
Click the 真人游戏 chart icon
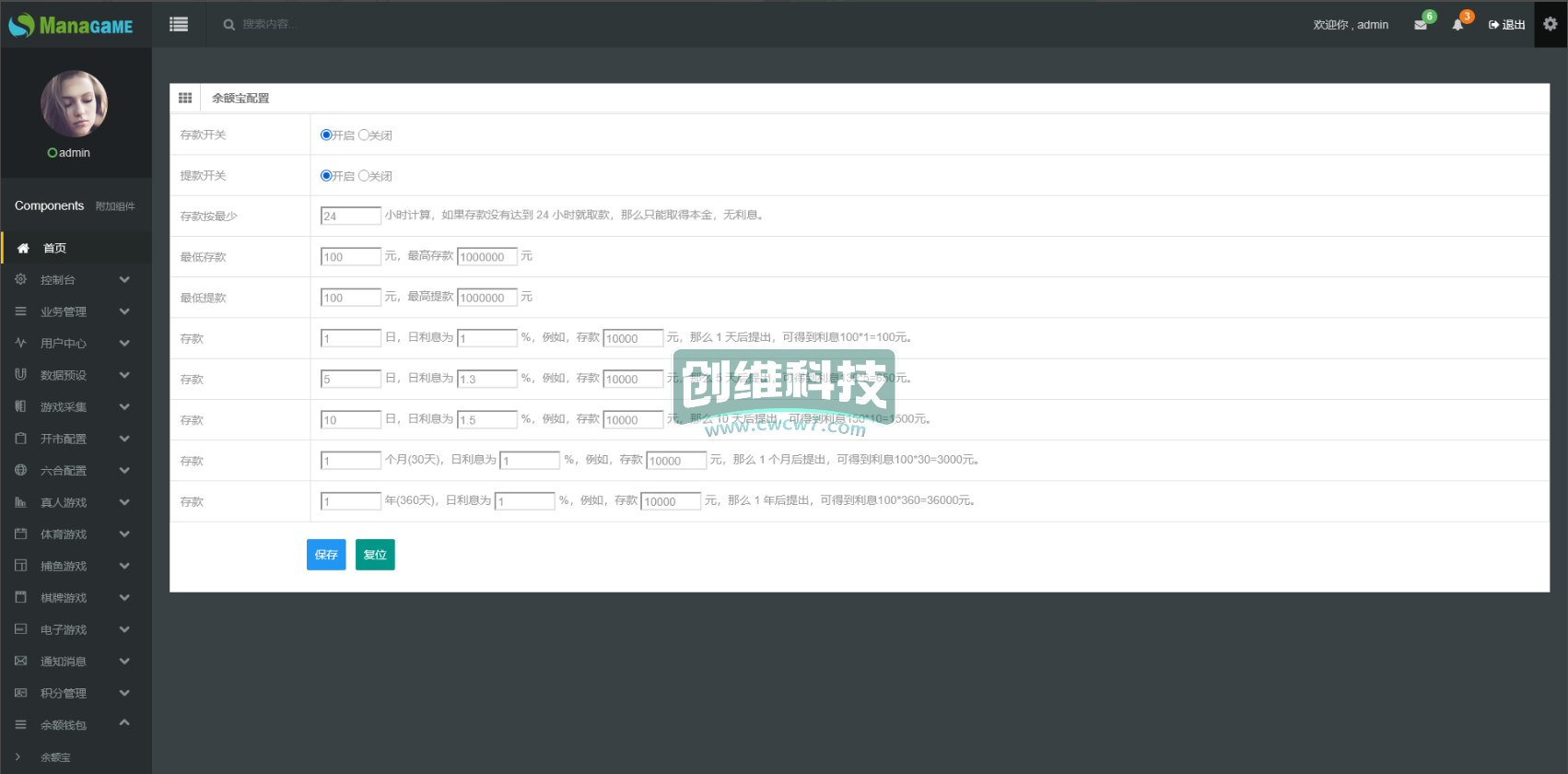pyautogui.click(x=20, y=502)
